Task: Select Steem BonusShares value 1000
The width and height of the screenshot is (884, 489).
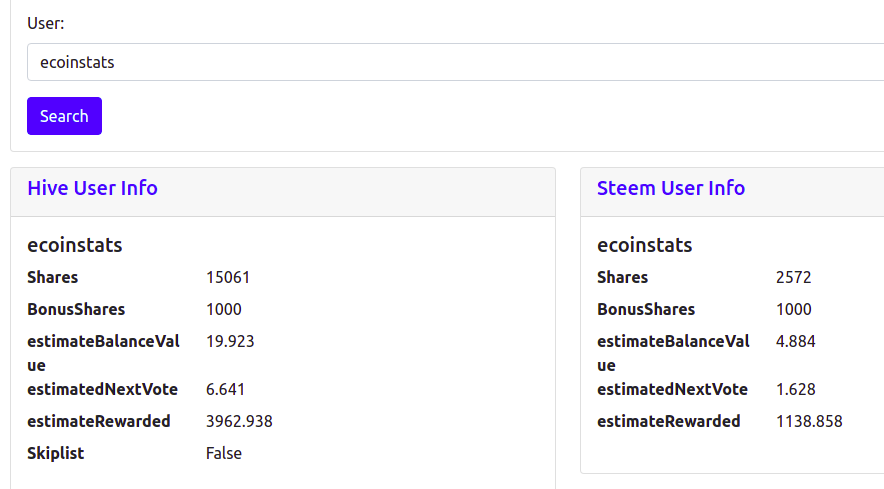Action: tap(794, 310)
